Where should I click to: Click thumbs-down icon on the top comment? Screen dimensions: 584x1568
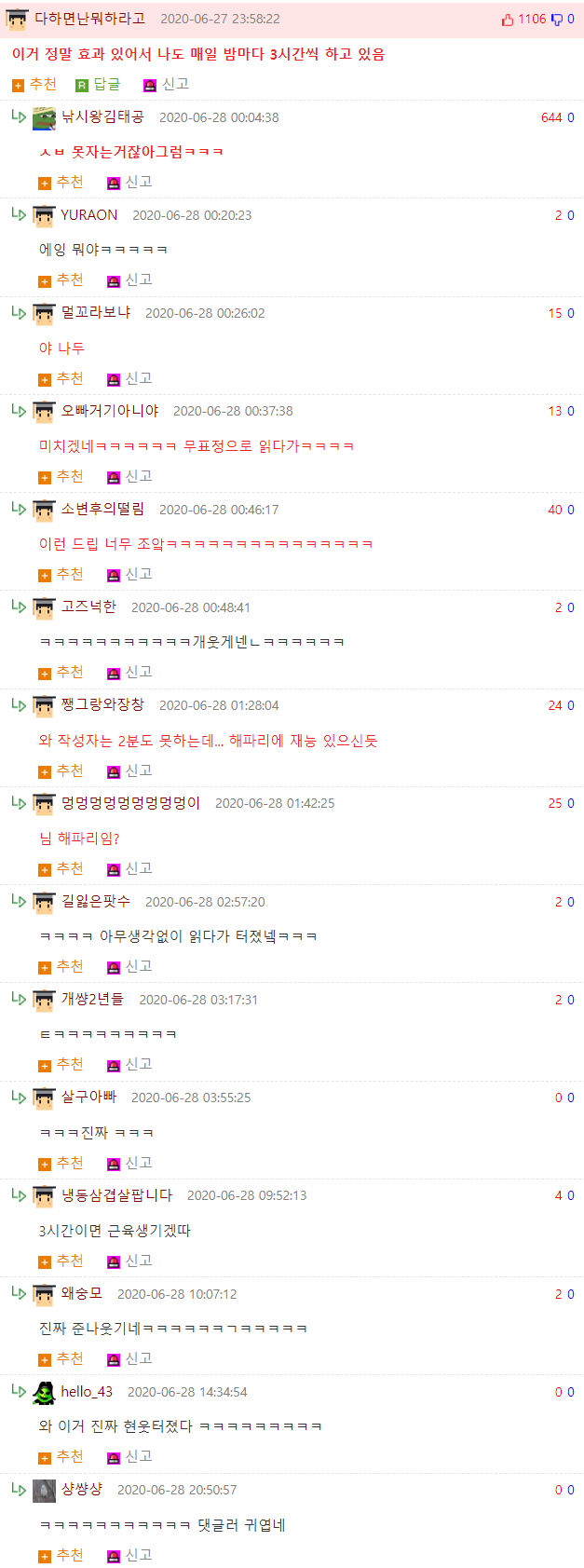(x=557, y=20)
